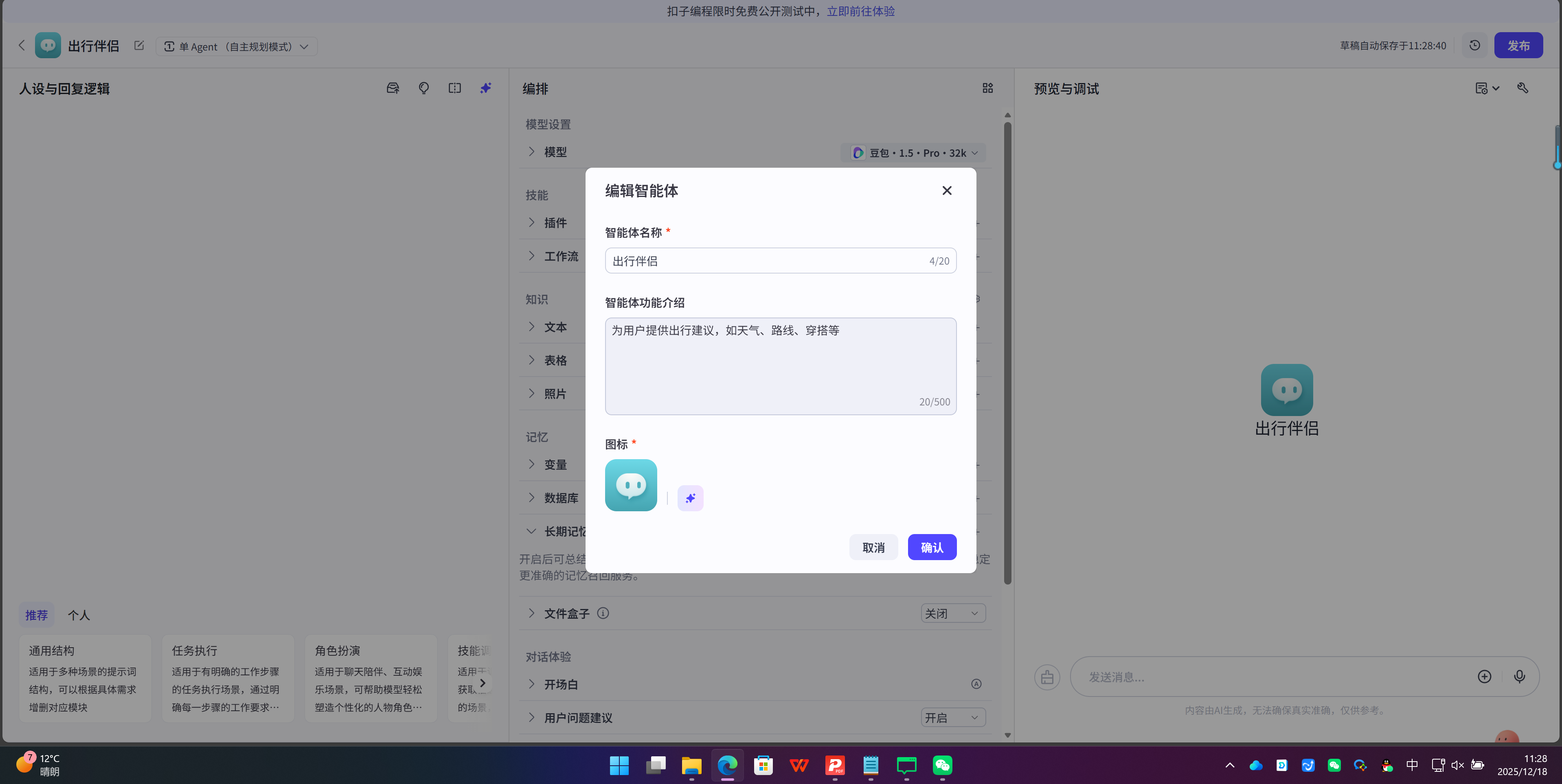Click the AI generate icon sparkle button

tap(690, 498)
